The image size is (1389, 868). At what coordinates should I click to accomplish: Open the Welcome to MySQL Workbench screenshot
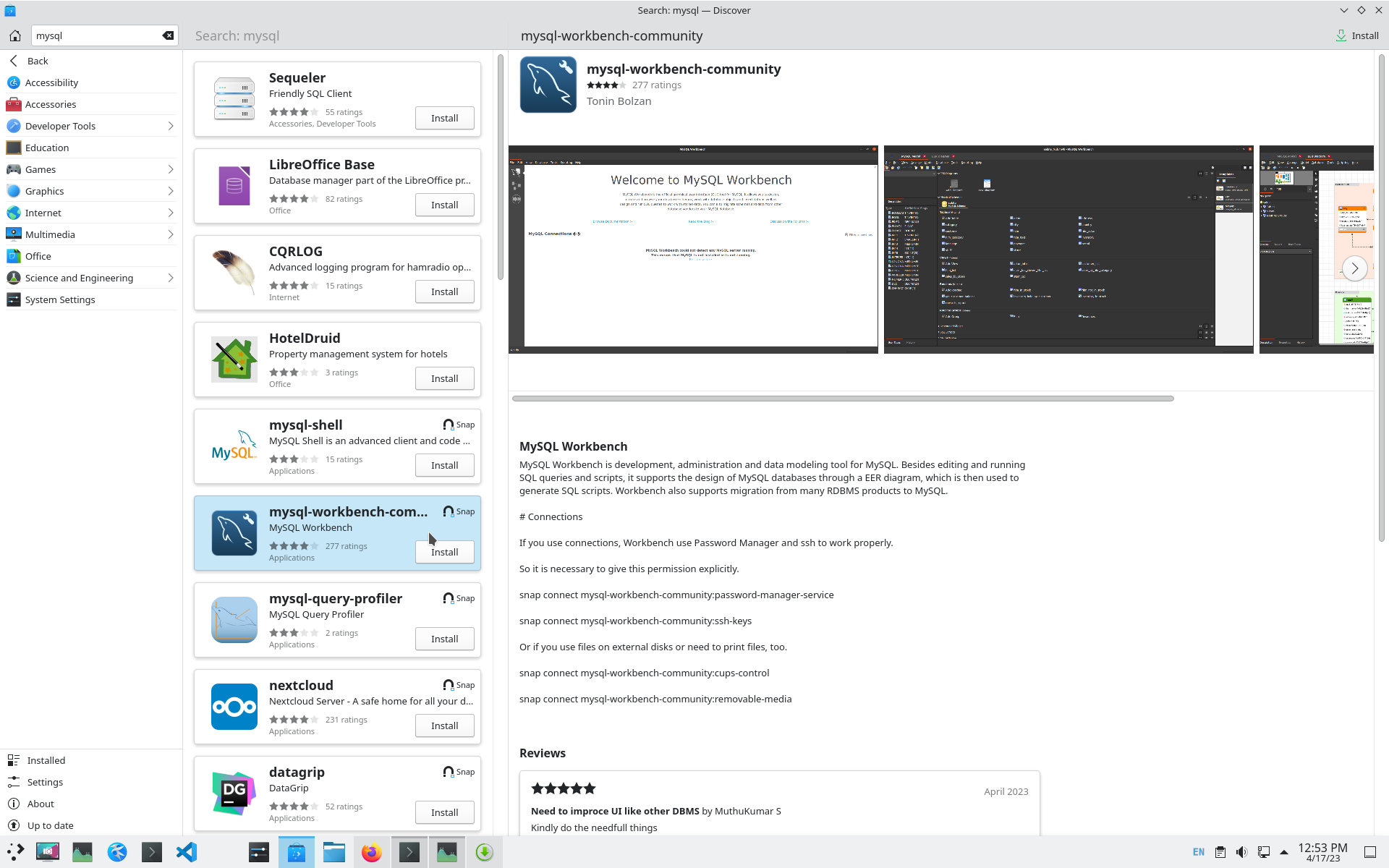point(693,250)
